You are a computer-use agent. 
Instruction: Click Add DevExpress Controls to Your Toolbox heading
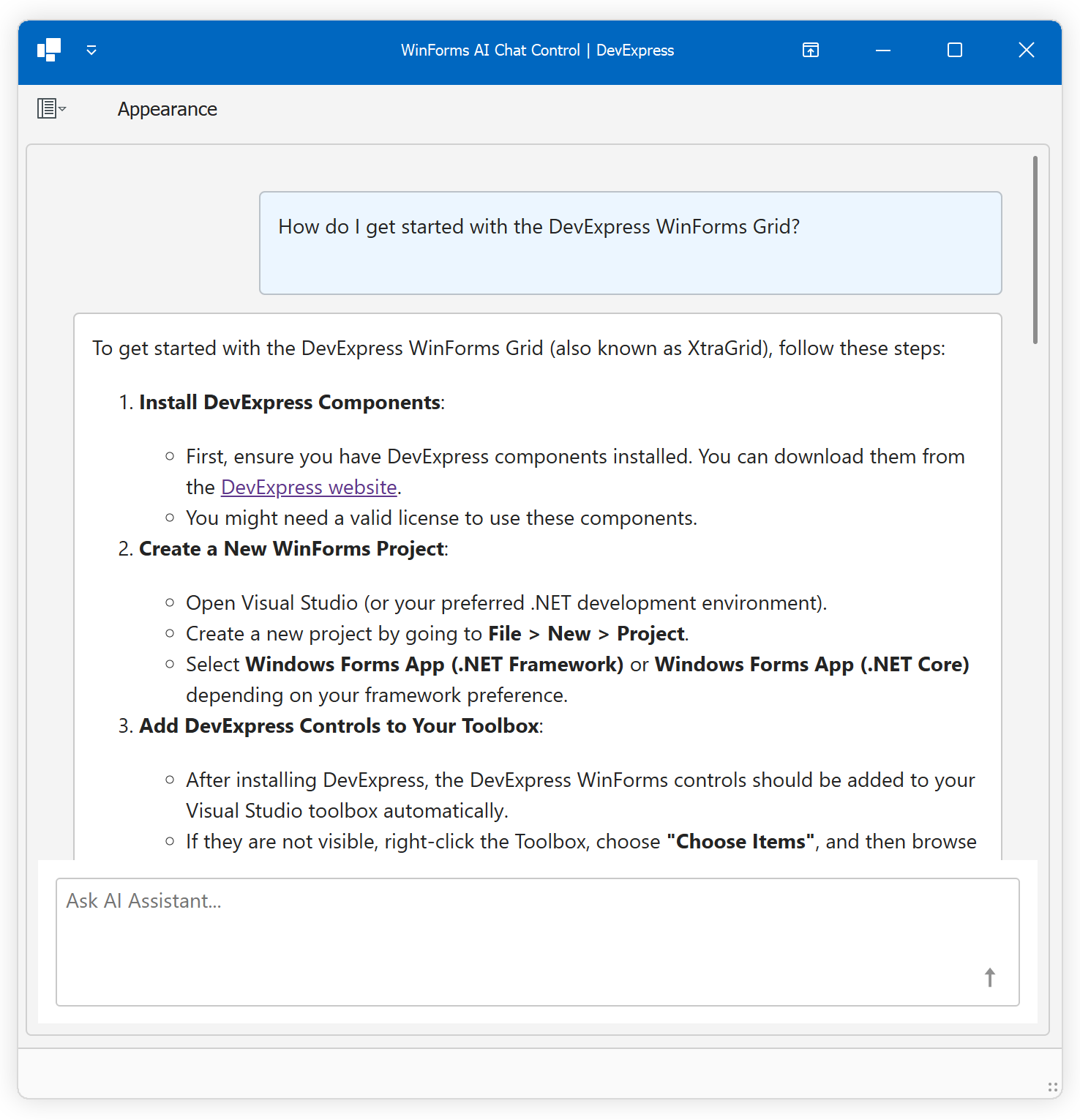(340, 726)
